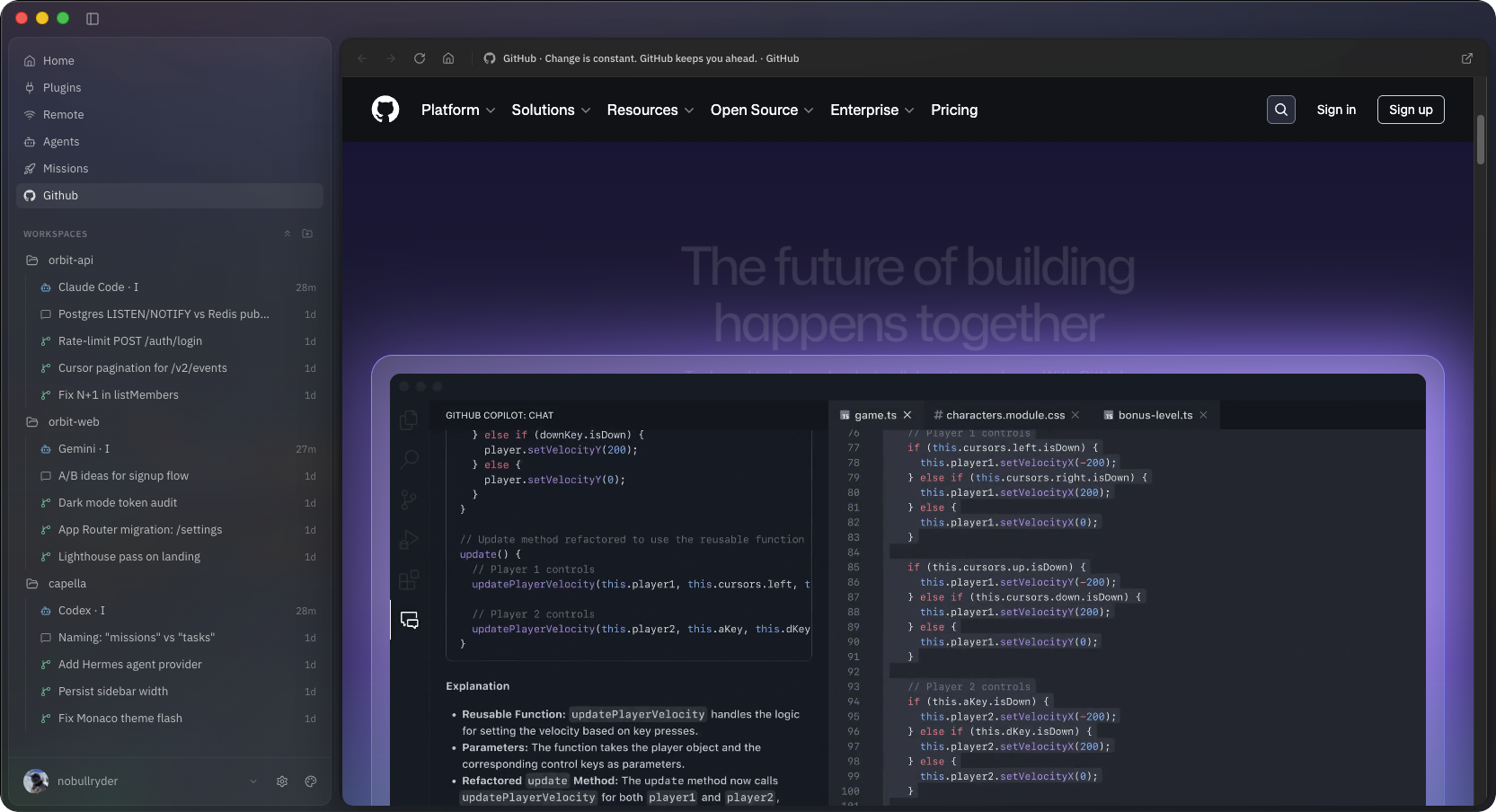Click Sign in on GitHub

[x=1336, y=110]
